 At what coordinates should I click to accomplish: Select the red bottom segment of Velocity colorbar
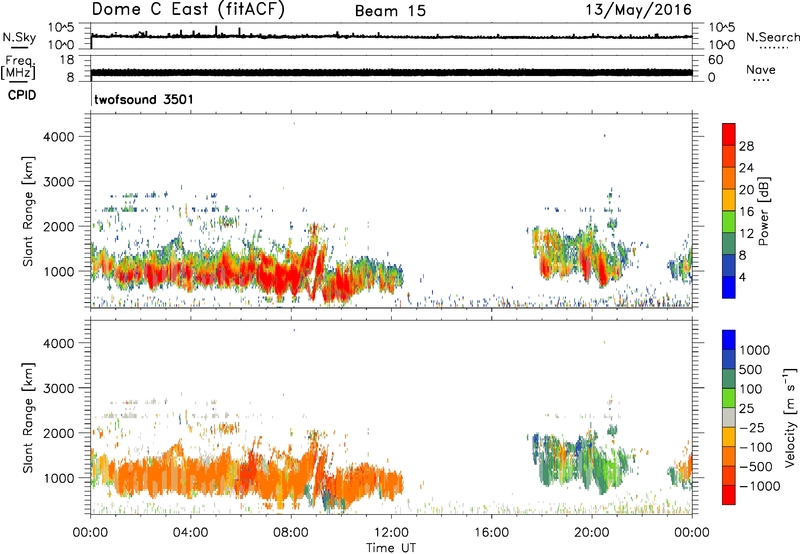(x=729, y=495)
